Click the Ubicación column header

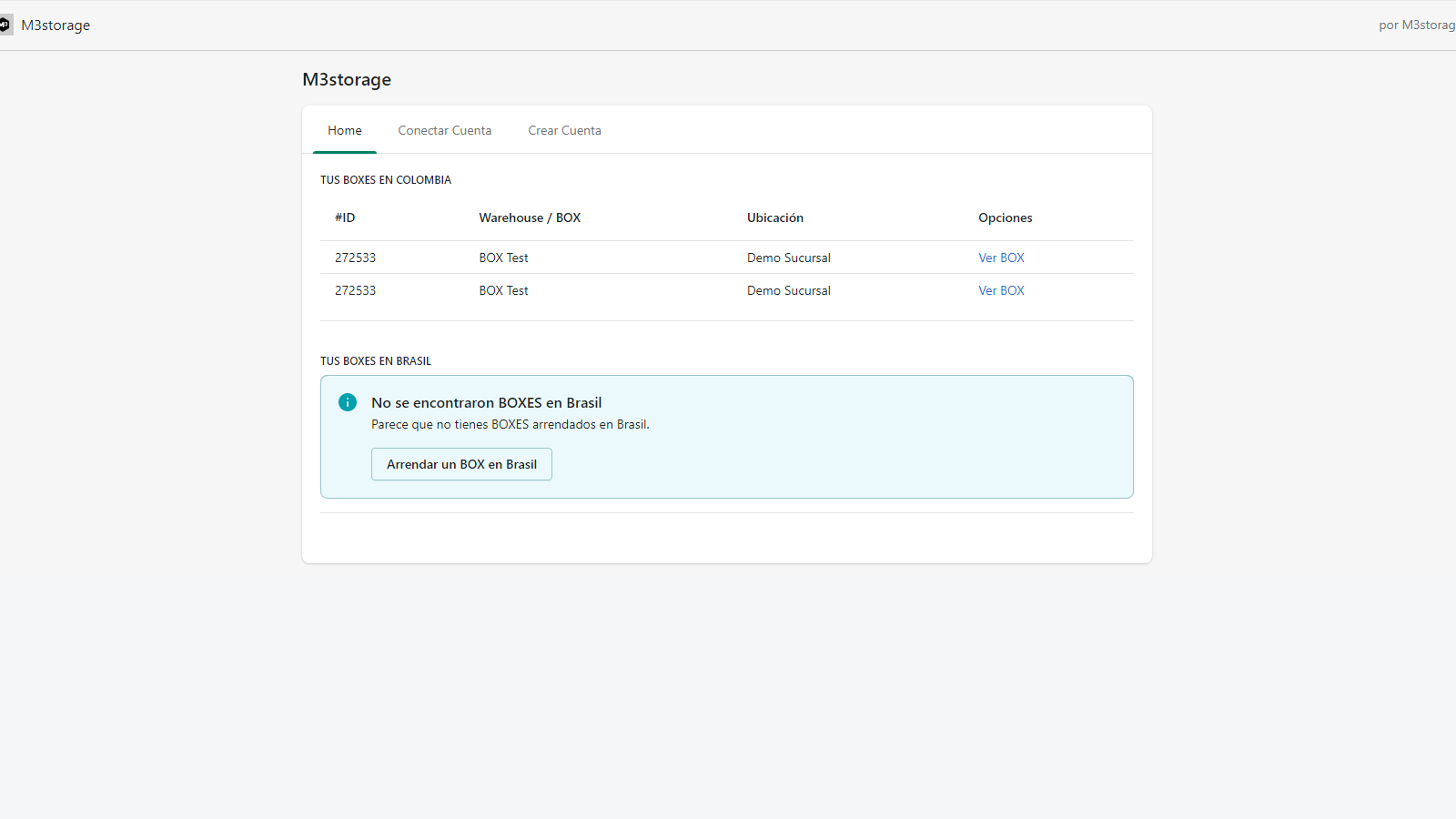tap(775, 217)
